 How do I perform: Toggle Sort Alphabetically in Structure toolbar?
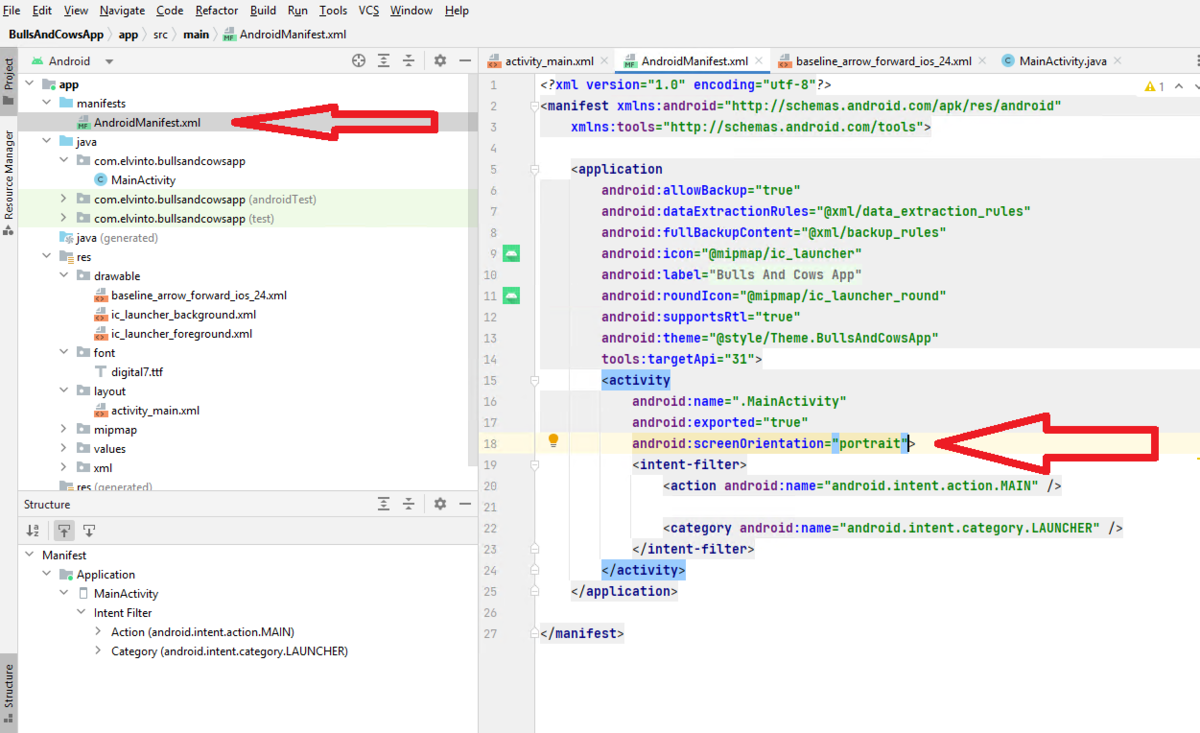pos(33,531)
